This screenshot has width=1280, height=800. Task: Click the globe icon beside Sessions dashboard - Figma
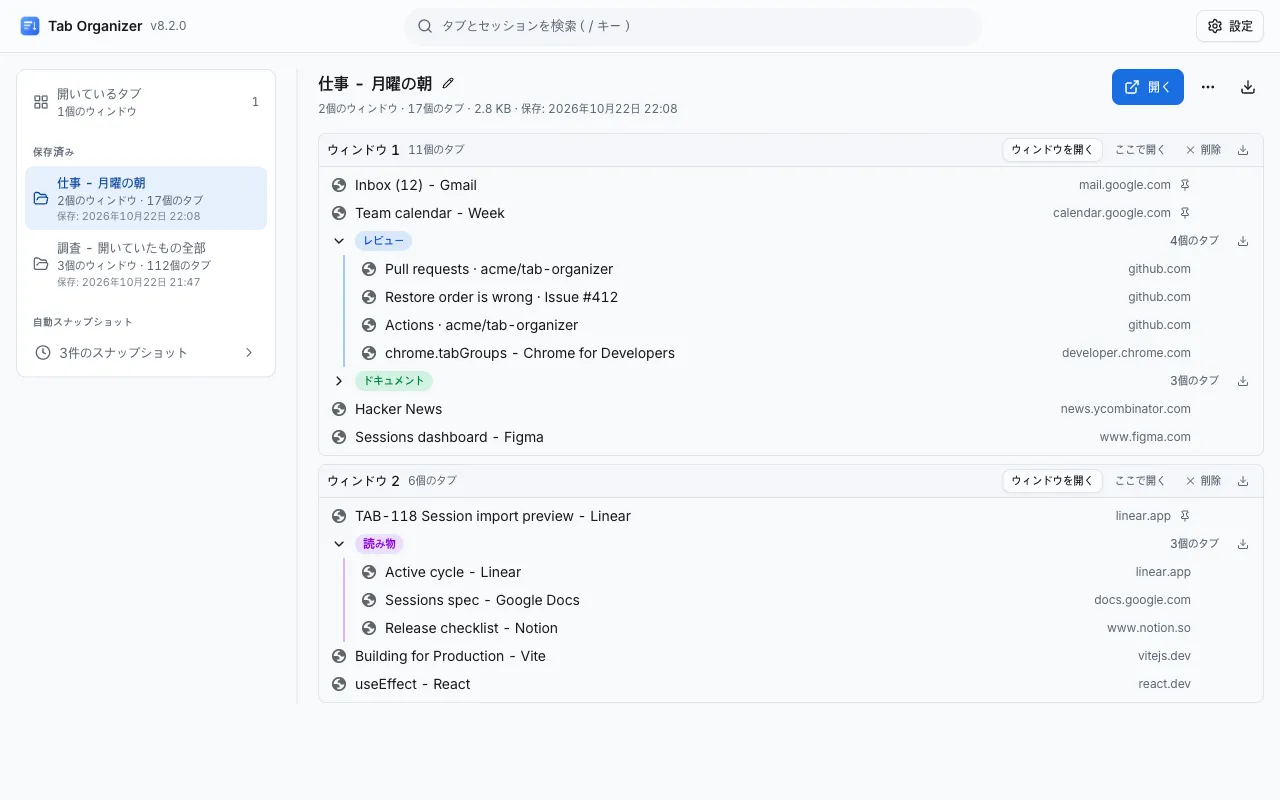click(339, 437)
